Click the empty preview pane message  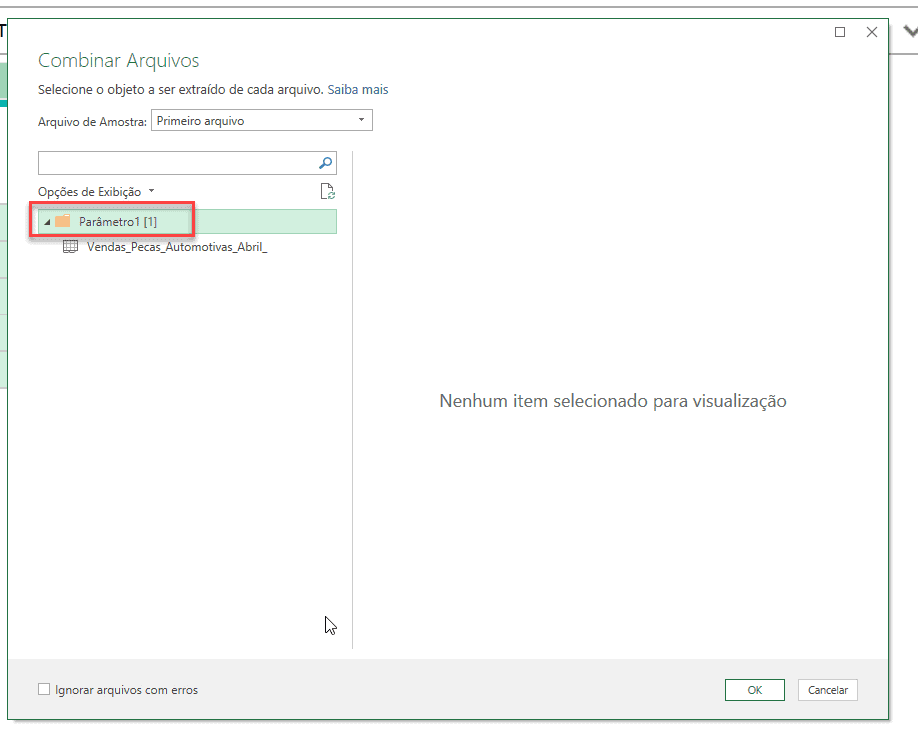[x=613, y=401]
